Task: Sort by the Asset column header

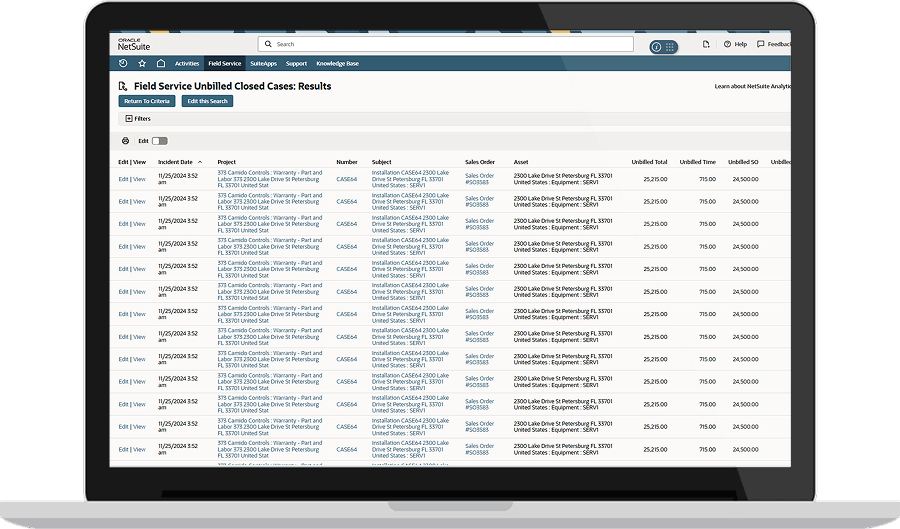Action: [521, 162]
